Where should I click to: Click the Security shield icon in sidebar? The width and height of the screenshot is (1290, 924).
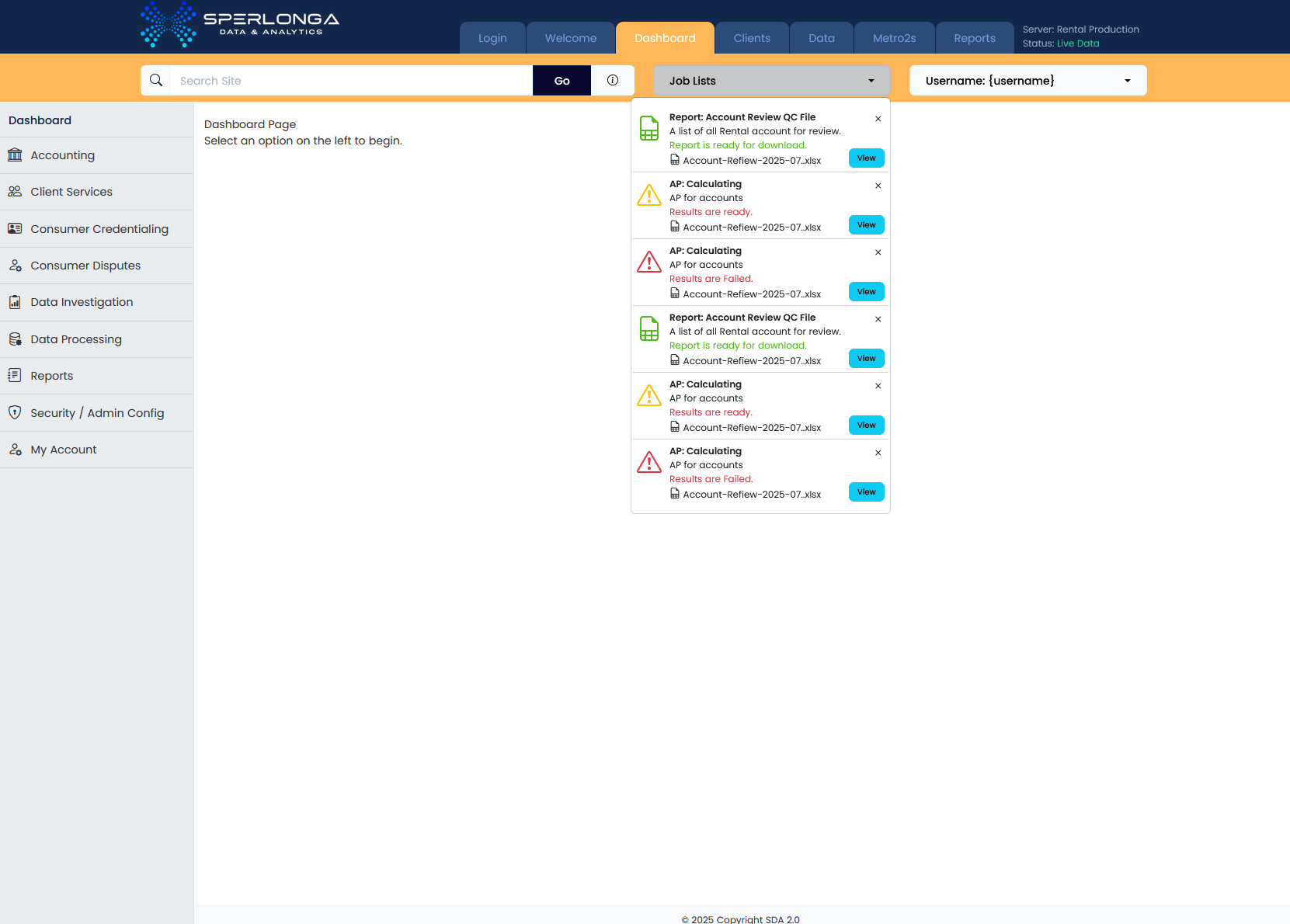tap(15, 413)
